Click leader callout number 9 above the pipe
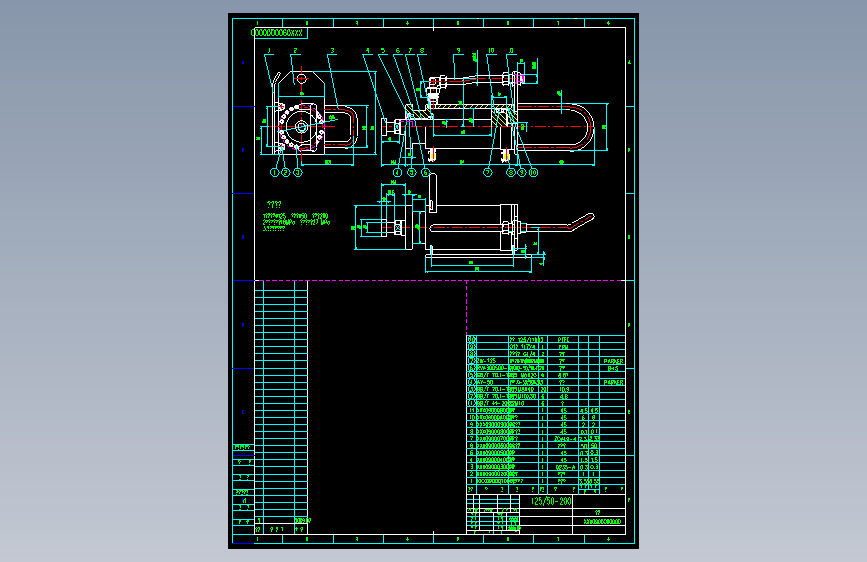 click(458, 51)
